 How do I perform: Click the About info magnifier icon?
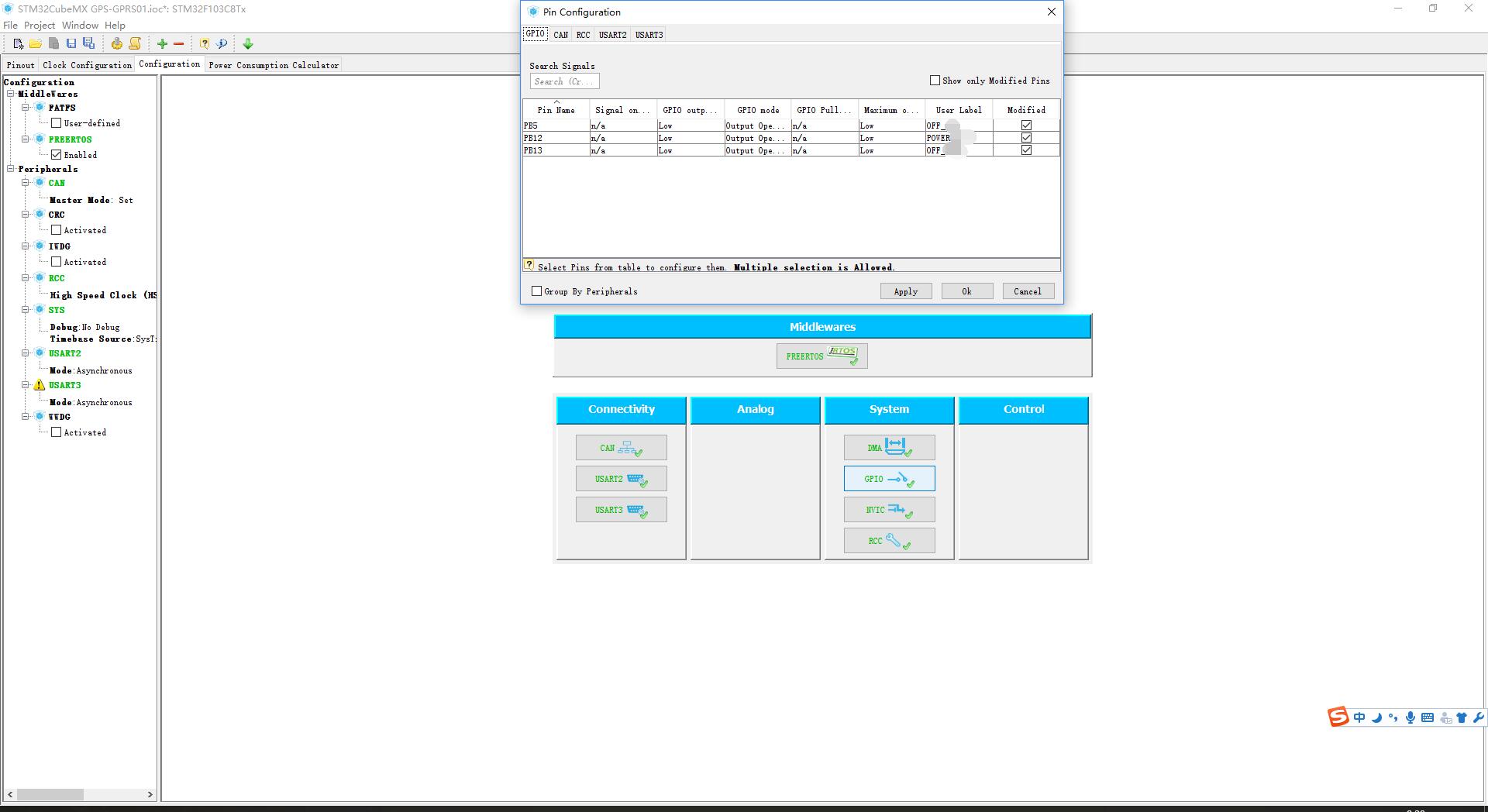222,43
